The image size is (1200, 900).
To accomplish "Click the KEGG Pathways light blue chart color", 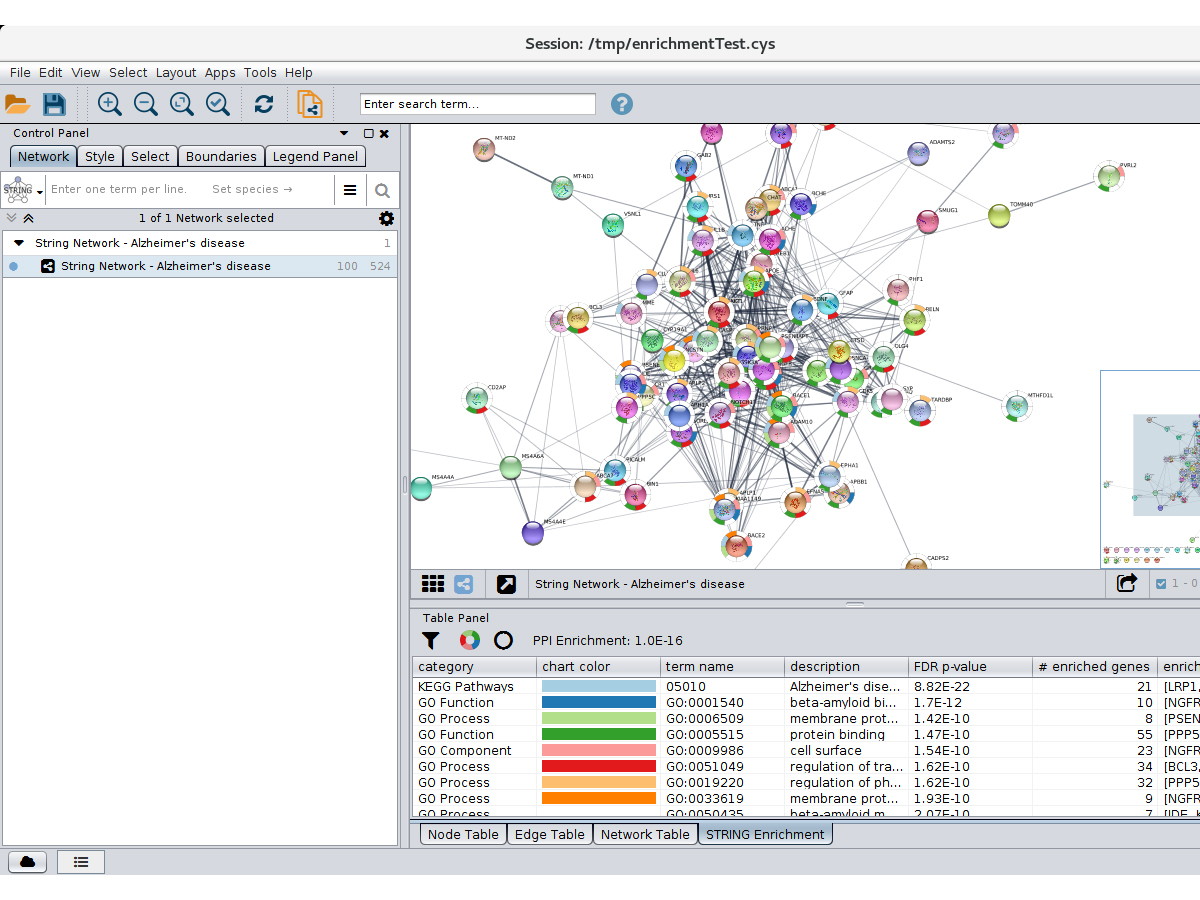I will [598, 687].
